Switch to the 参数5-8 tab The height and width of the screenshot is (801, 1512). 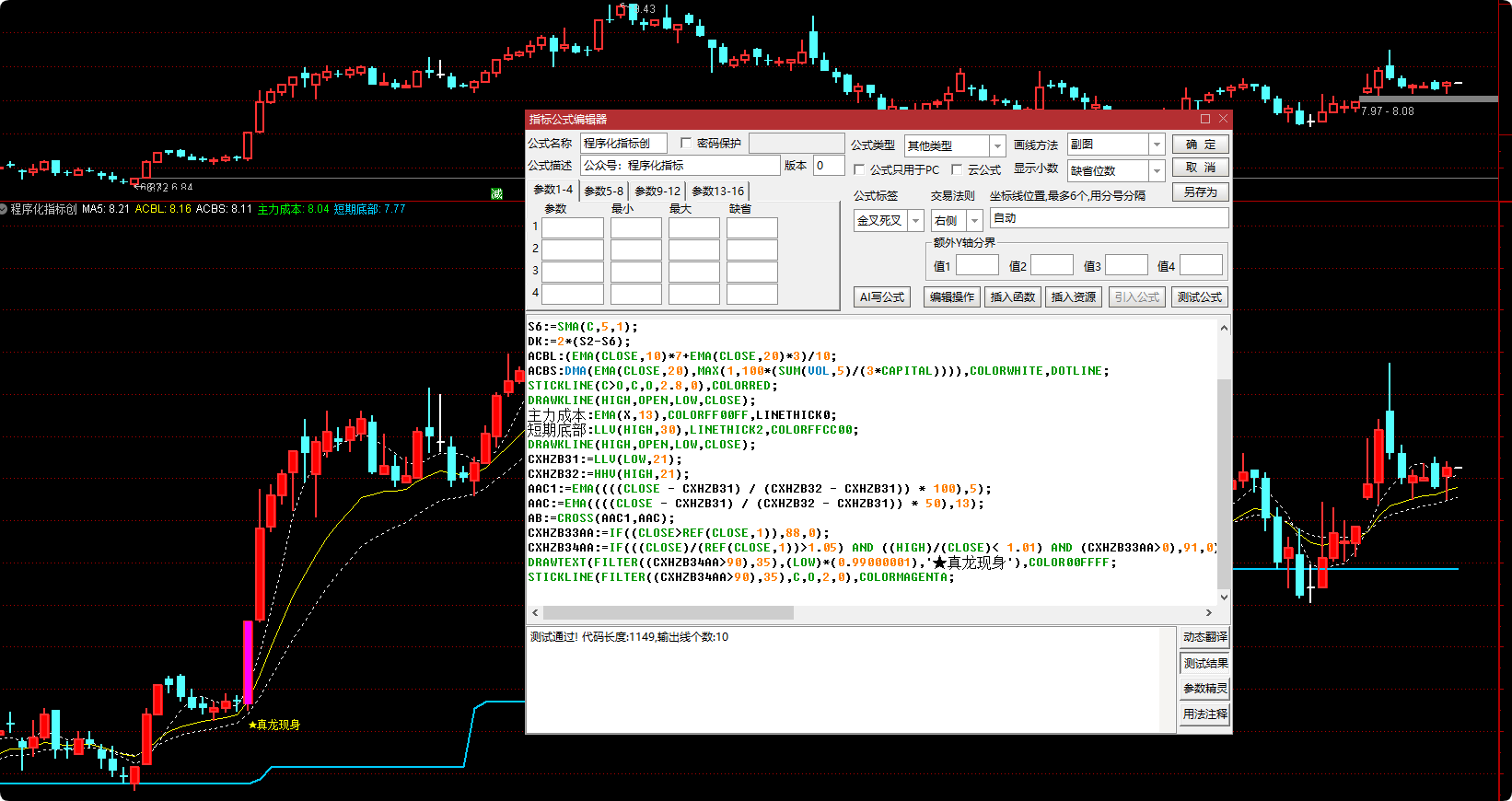604,192
